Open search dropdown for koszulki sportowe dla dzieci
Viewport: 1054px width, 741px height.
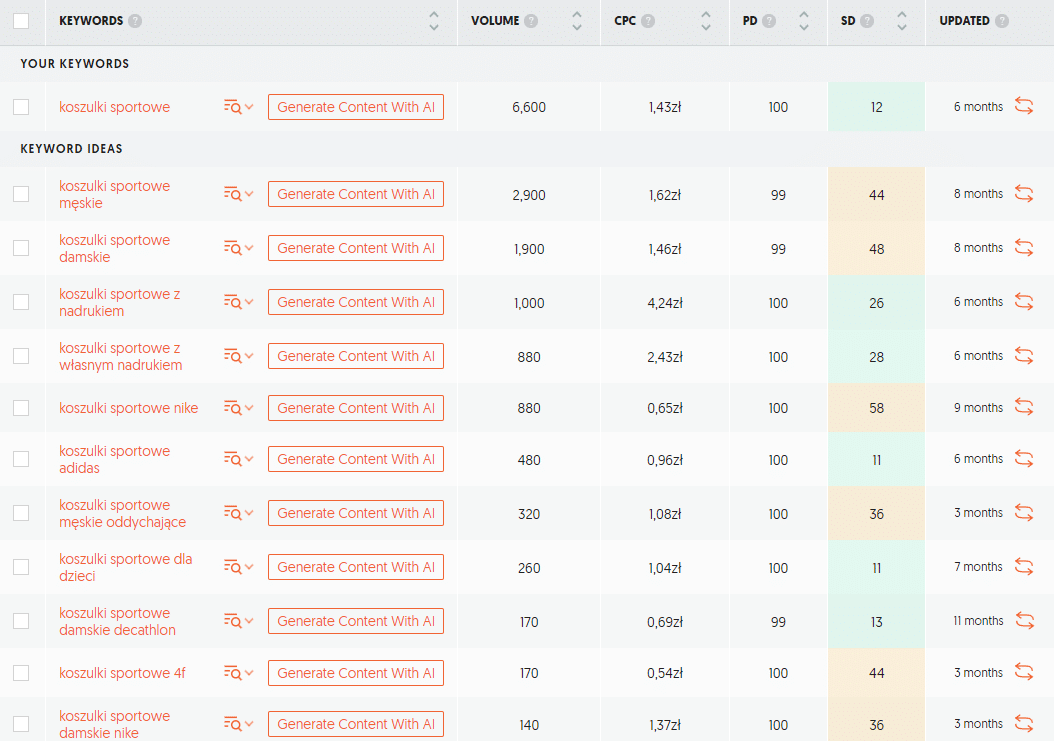(x=239, y=567)
